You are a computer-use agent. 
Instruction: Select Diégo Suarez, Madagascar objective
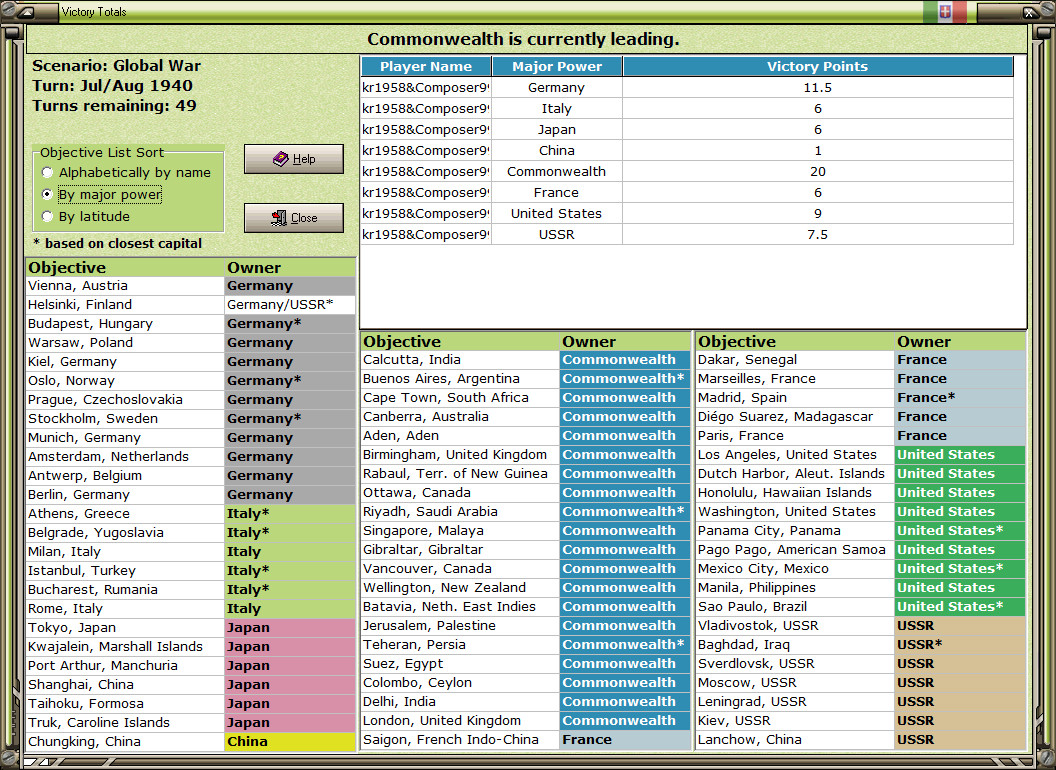pyautogui.click(x=795, y=416)
